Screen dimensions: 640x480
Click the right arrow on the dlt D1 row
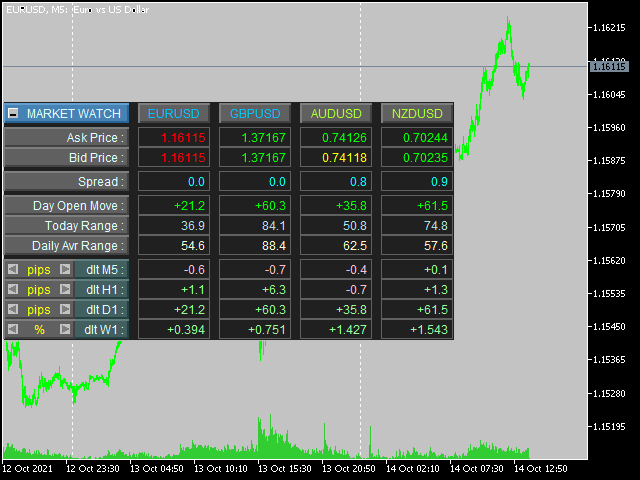(65, 309)
